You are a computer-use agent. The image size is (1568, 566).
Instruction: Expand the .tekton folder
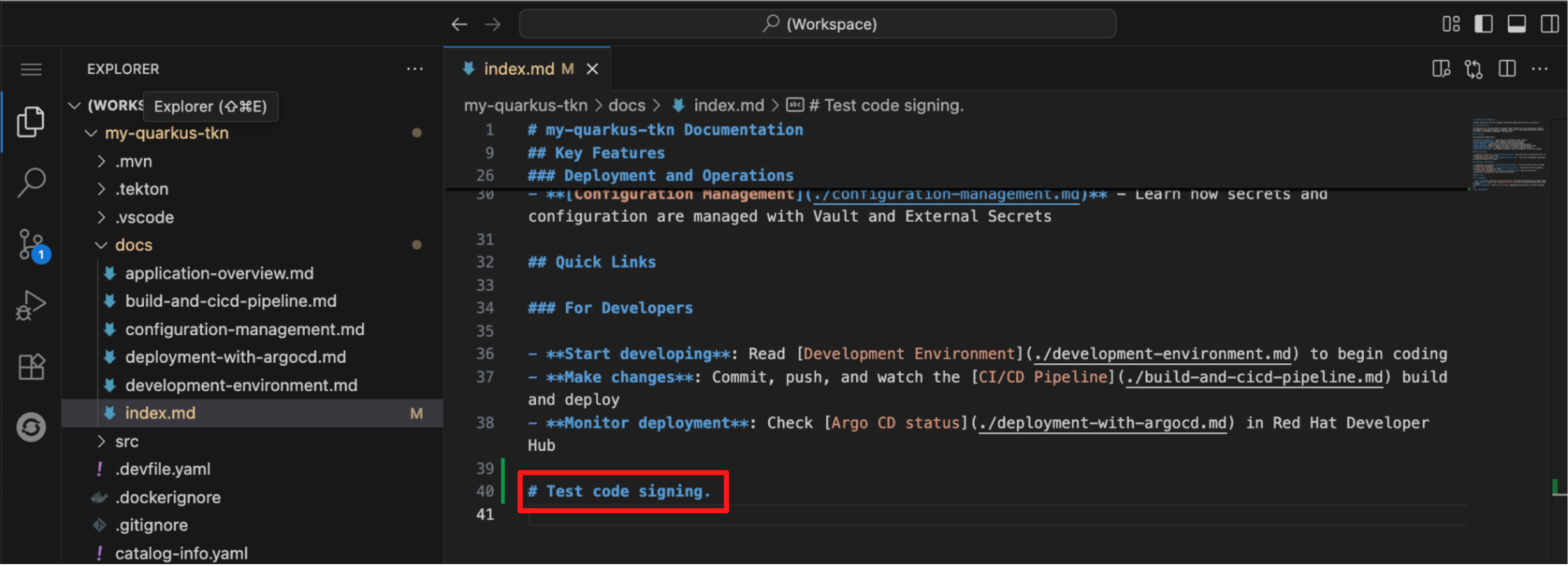point(142,189)
